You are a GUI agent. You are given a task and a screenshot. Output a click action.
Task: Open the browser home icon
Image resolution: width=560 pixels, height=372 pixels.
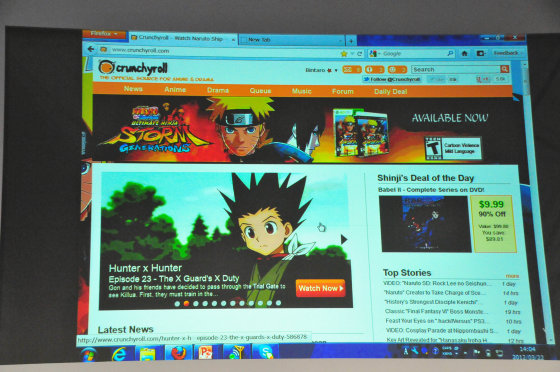click(x=464, y=54)
